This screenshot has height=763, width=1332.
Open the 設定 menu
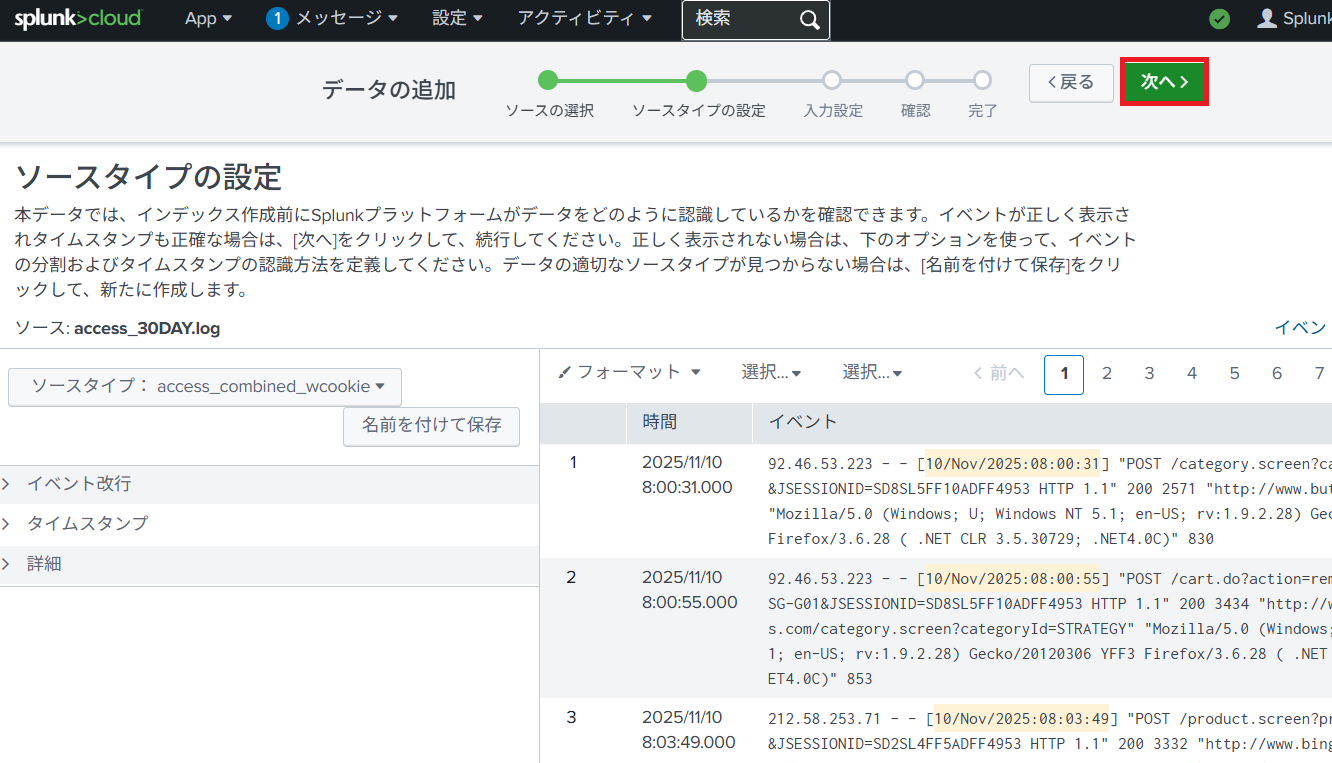tap(457, 19)
